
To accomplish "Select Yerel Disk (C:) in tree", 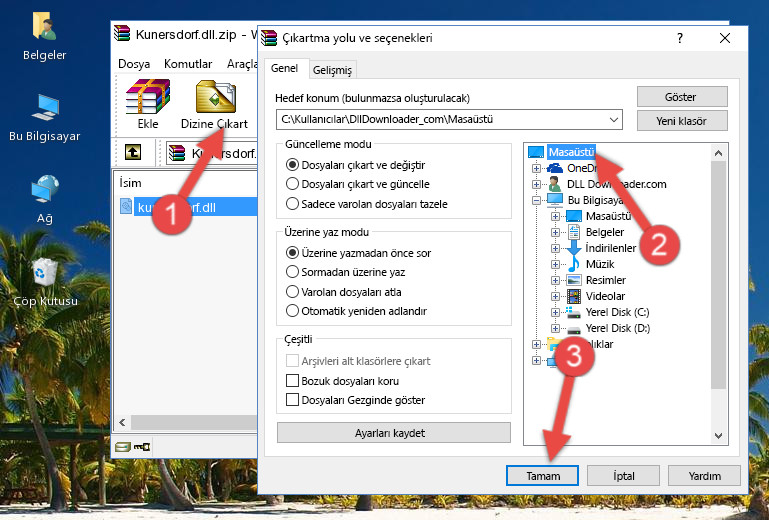I will point(617,312).
